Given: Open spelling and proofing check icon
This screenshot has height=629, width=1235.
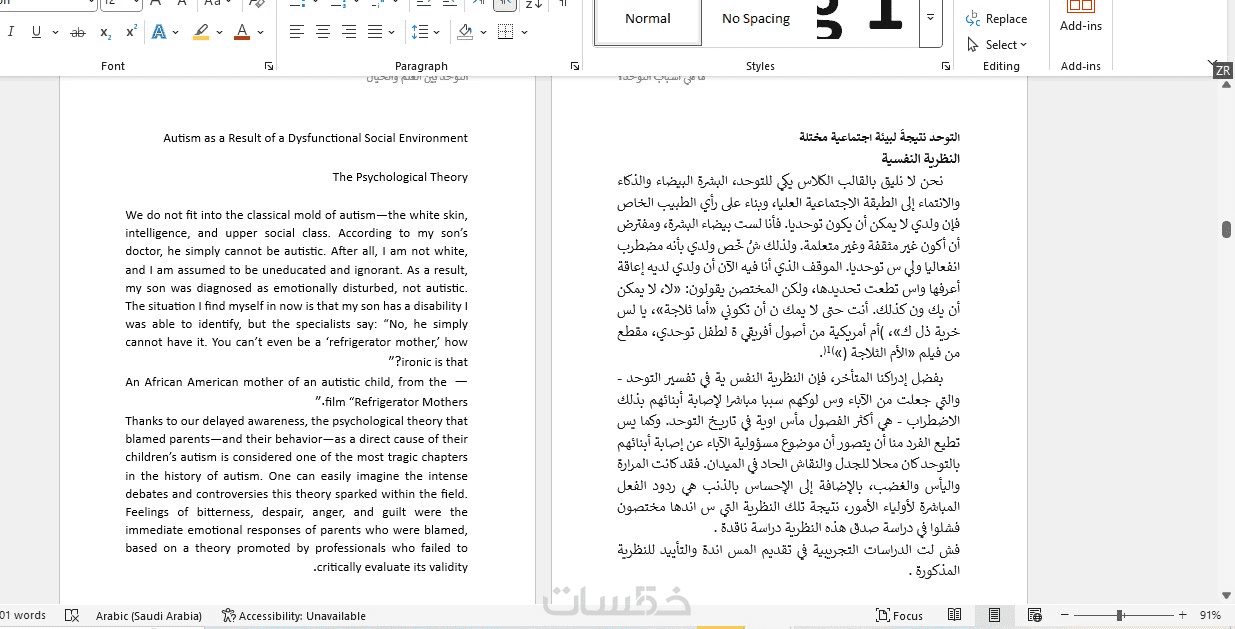Looking at the screenshot, I should (71, 616).
